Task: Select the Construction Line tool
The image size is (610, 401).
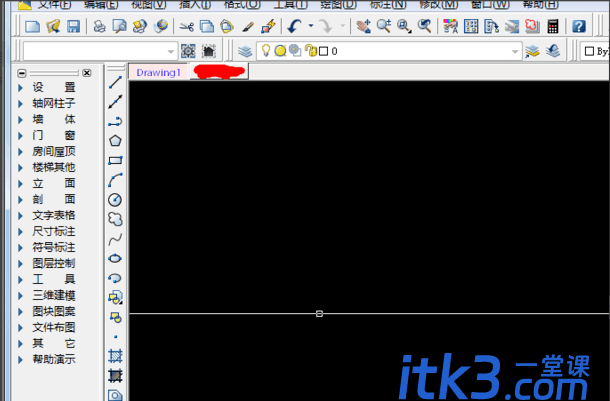Action: [115, 102]
